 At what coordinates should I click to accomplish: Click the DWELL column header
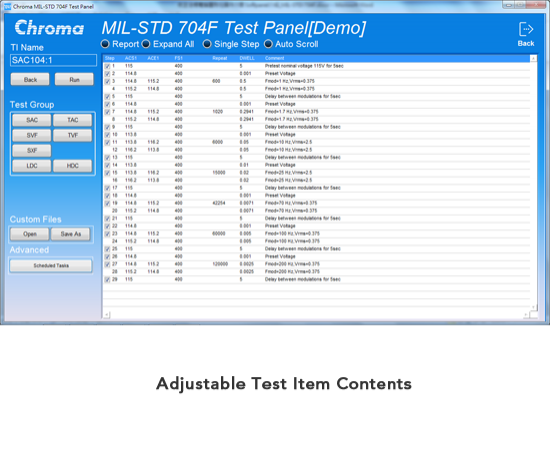click(247, 58)
